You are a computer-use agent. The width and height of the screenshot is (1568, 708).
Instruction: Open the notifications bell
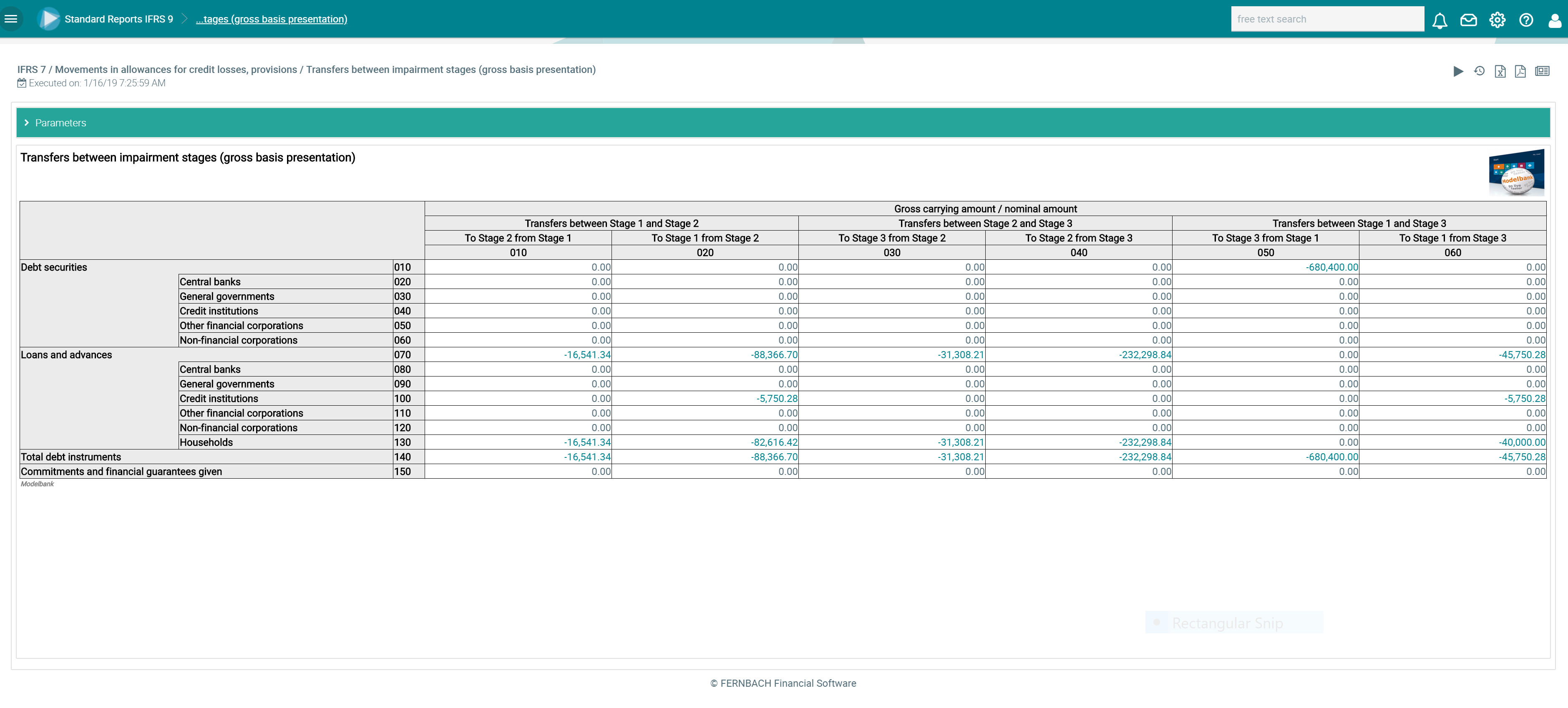(x=1440, y=21)
